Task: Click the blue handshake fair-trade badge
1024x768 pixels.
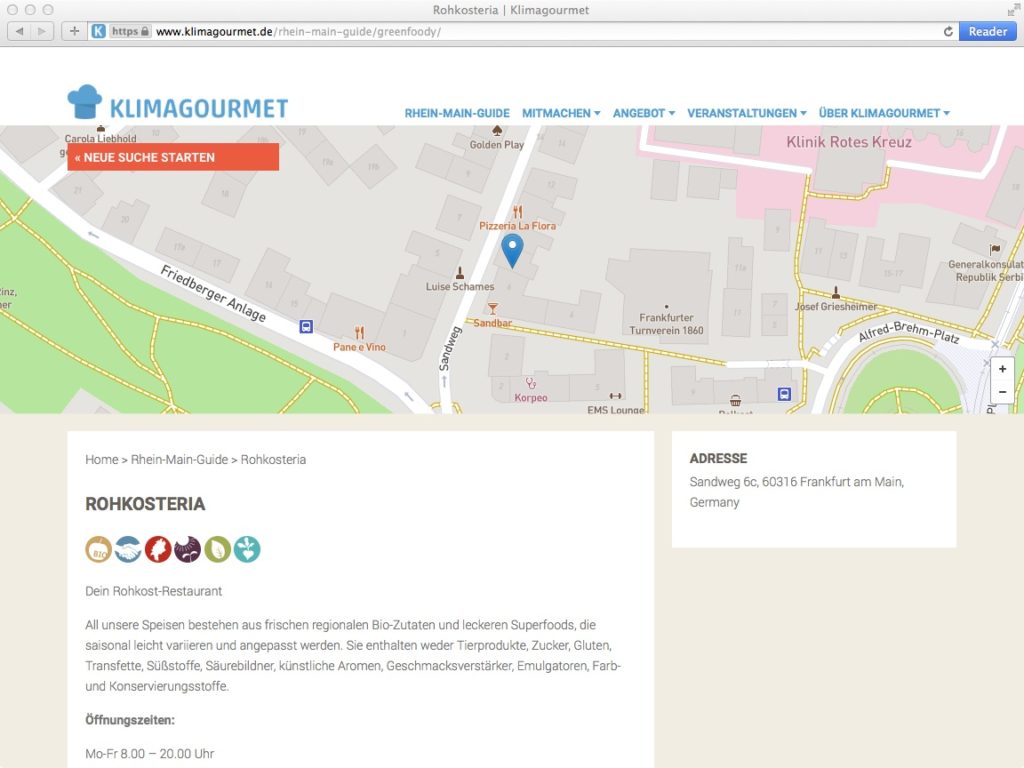Action: 128,549
